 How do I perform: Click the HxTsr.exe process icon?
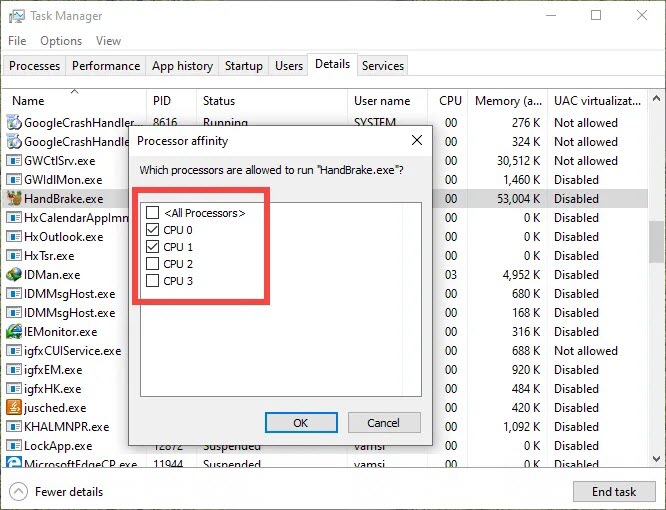coord(14,256)
